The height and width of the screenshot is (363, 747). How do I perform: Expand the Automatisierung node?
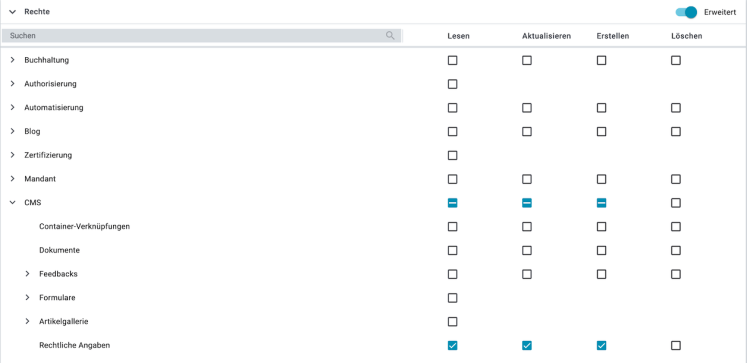13,108
